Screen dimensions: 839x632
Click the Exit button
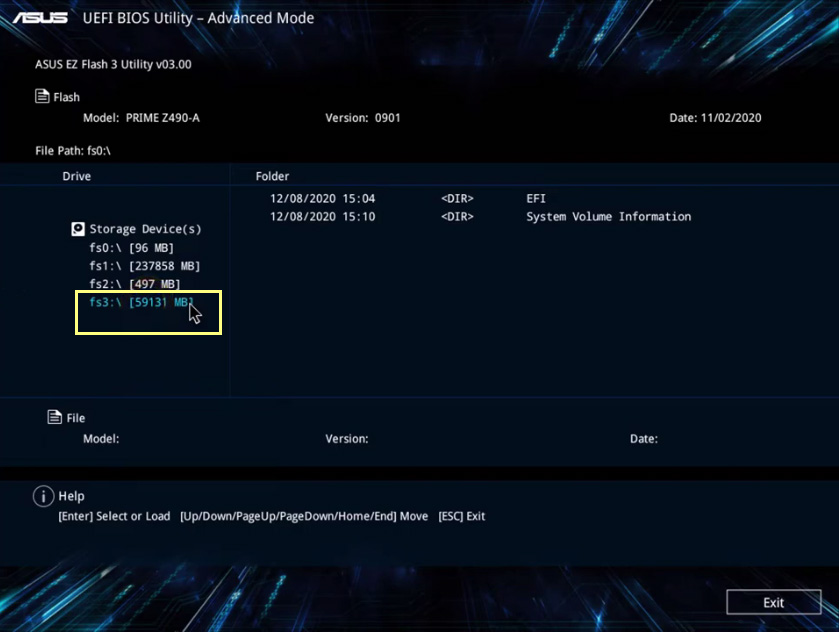click(774, 603)
